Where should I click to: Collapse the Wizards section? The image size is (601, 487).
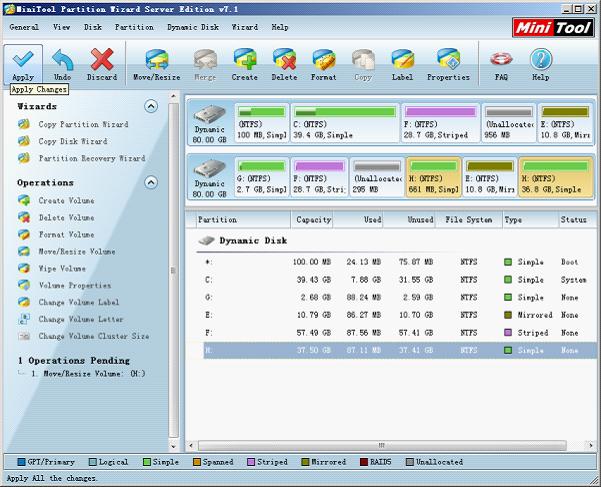pyautogui.click(x=151, y=106)
